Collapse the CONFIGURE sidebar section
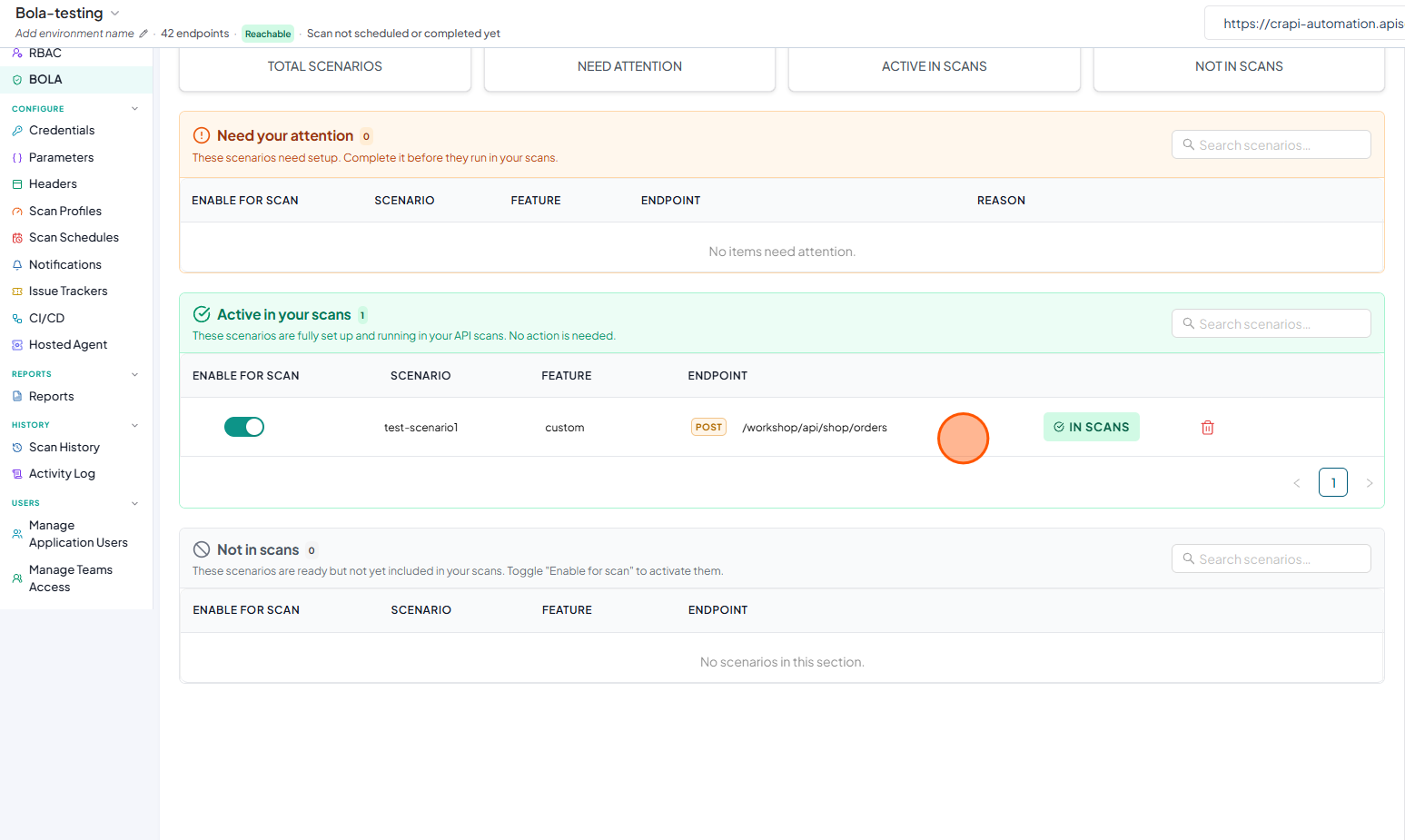 pyautogui.click(x=135, y=109)
